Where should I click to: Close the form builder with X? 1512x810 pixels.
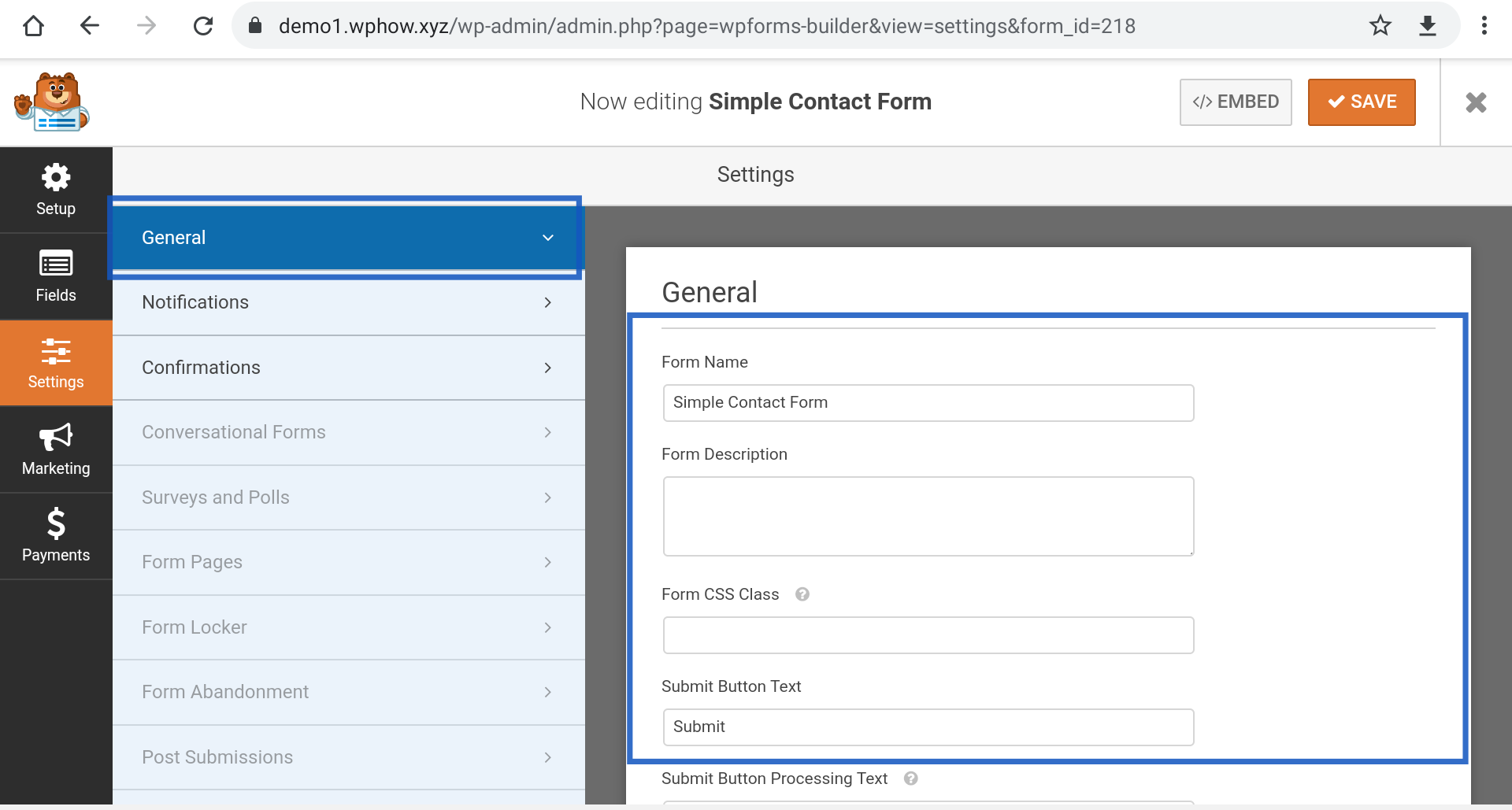[1476, 102]
